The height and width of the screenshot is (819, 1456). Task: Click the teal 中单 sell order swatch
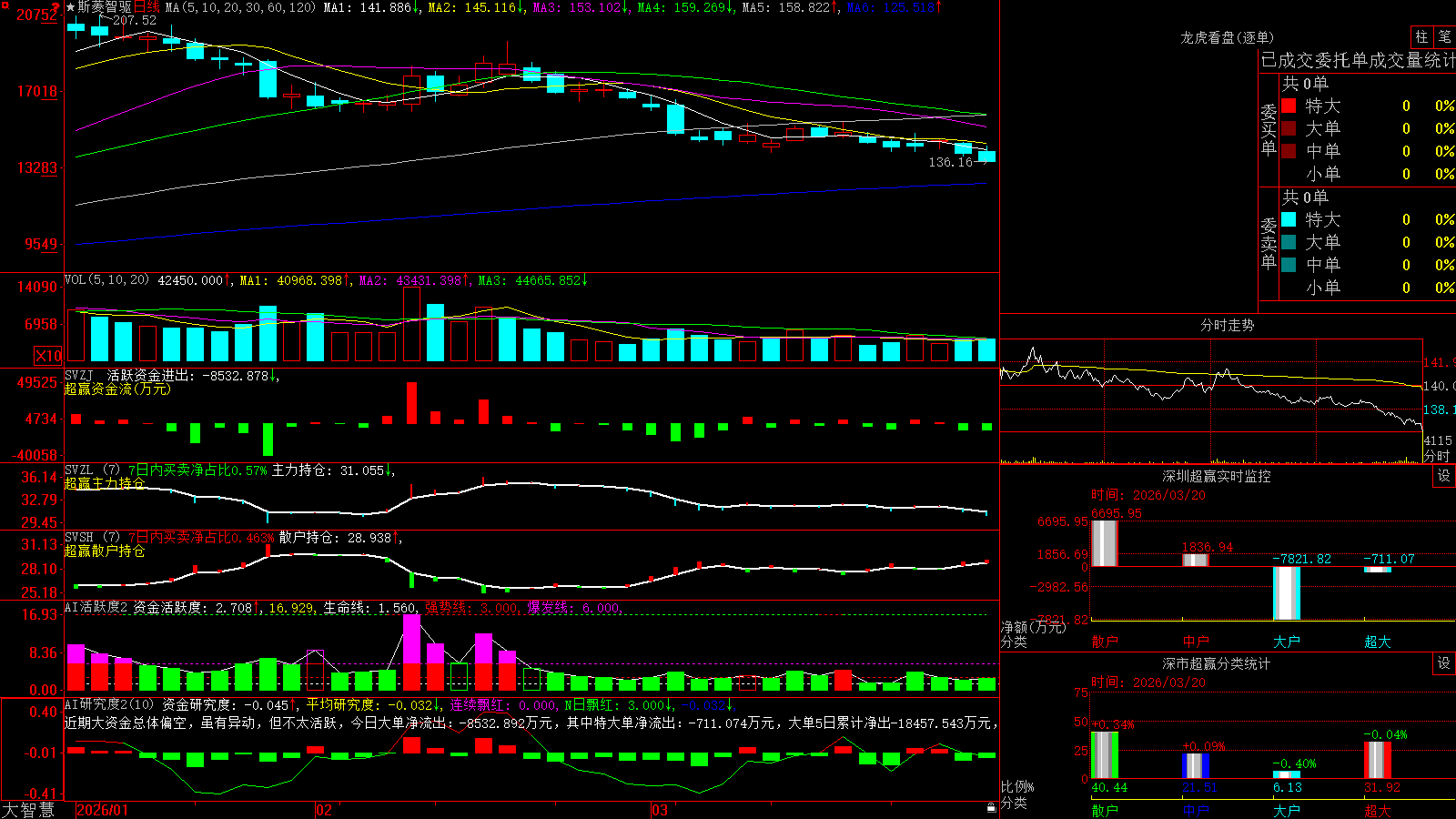coord(1289,265)
